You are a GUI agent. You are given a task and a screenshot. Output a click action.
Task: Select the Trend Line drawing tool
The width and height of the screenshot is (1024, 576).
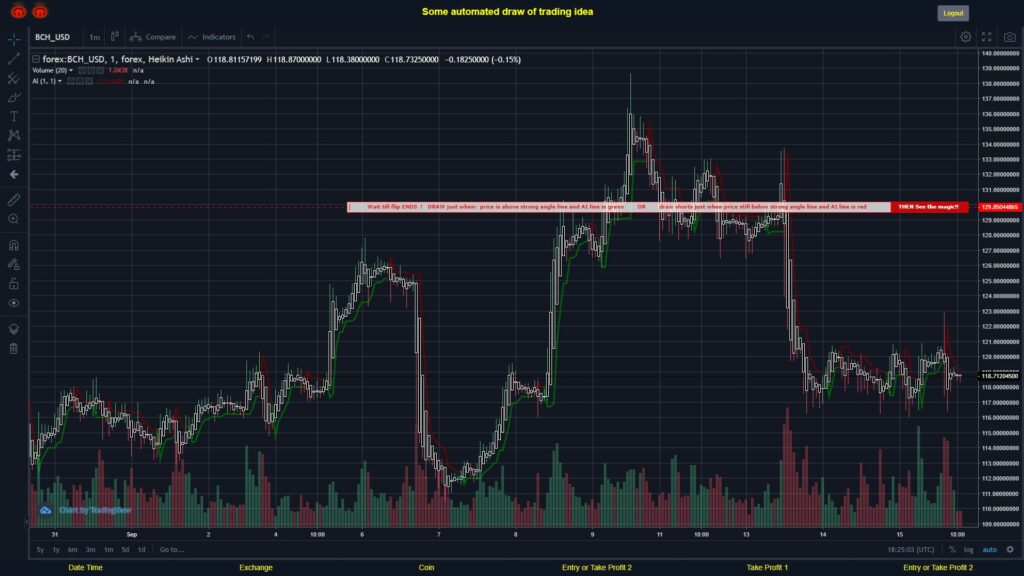(x=13, y=58)
